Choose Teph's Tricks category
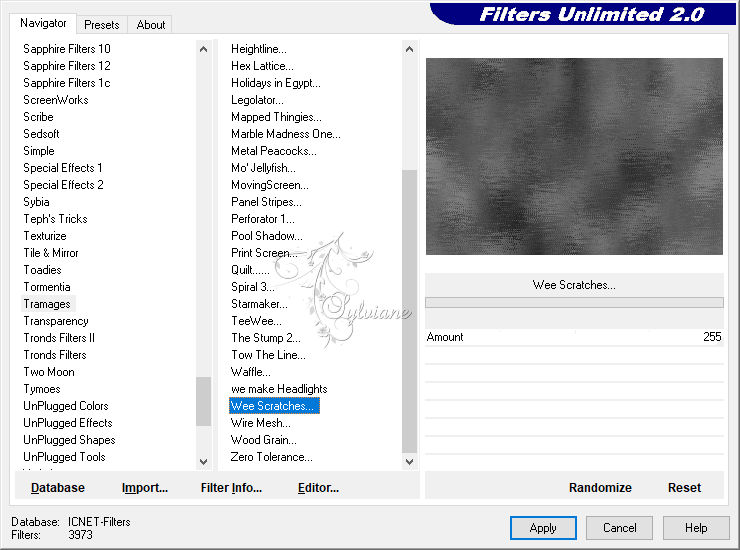The width and height of the screenshot is (740, 550). [55, 219]
